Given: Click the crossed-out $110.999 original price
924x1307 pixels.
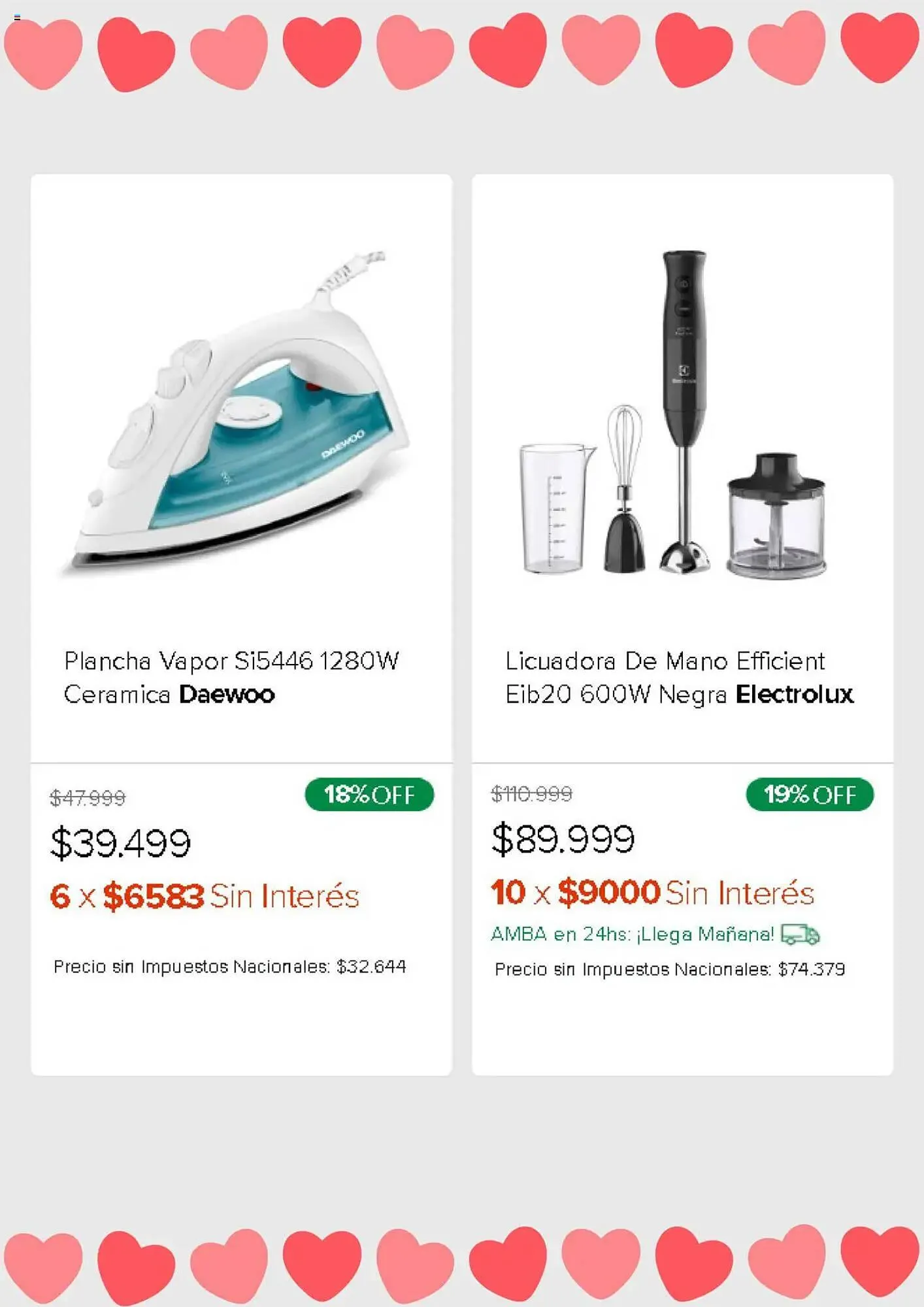Looking at the screenshot, I should pyautogui.click(x=532, y=794).
